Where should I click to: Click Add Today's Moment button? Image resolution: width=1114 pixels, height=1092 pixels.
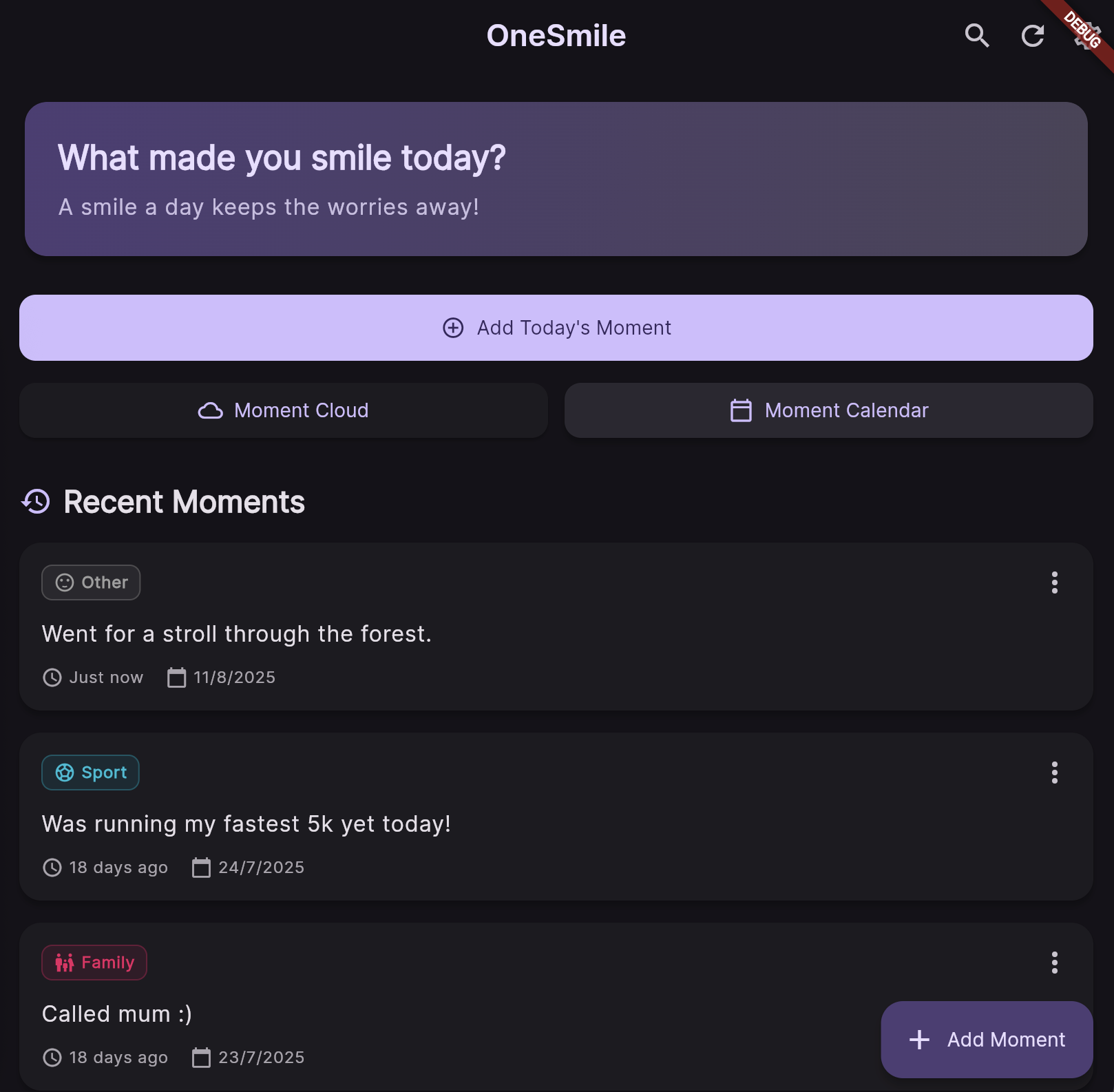[x=556, y=328]
